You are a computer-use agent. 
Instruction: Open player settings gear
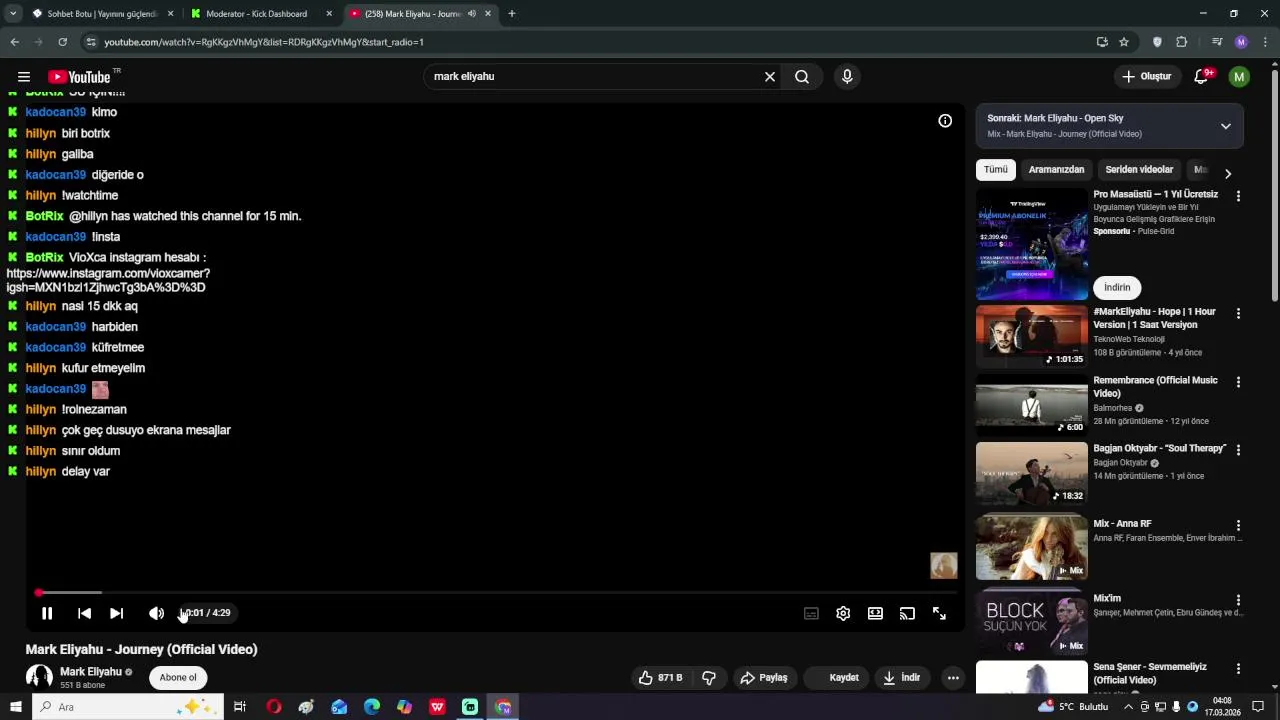[x=843, y=614]
